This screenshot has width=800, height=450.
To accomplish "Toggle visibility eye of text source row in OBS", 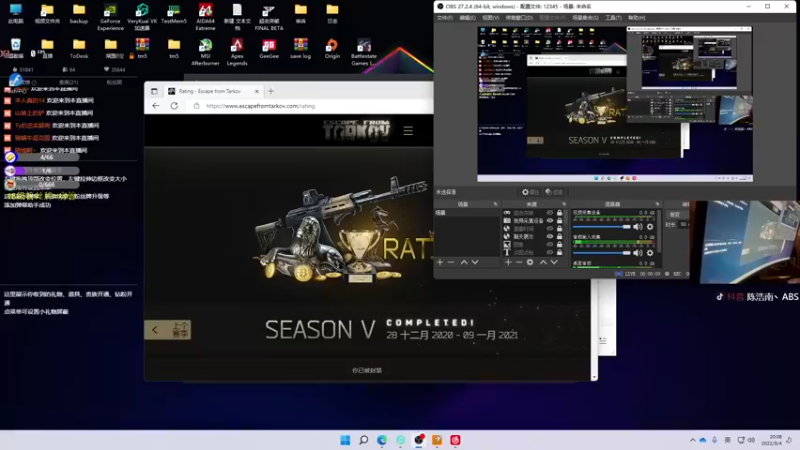I will 550,252.
